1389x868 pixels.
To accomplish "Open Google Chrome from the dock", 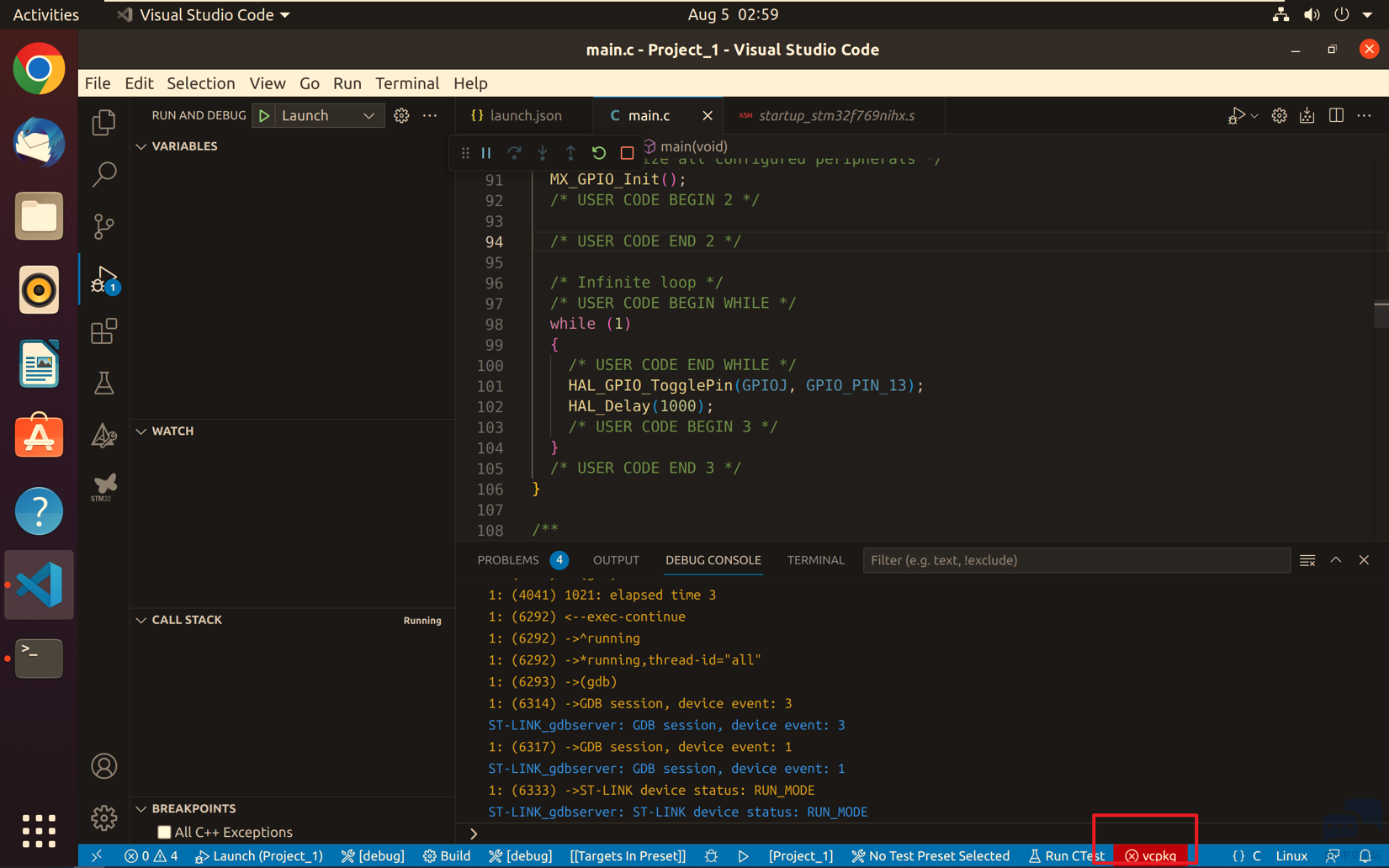I will (39, 69).
